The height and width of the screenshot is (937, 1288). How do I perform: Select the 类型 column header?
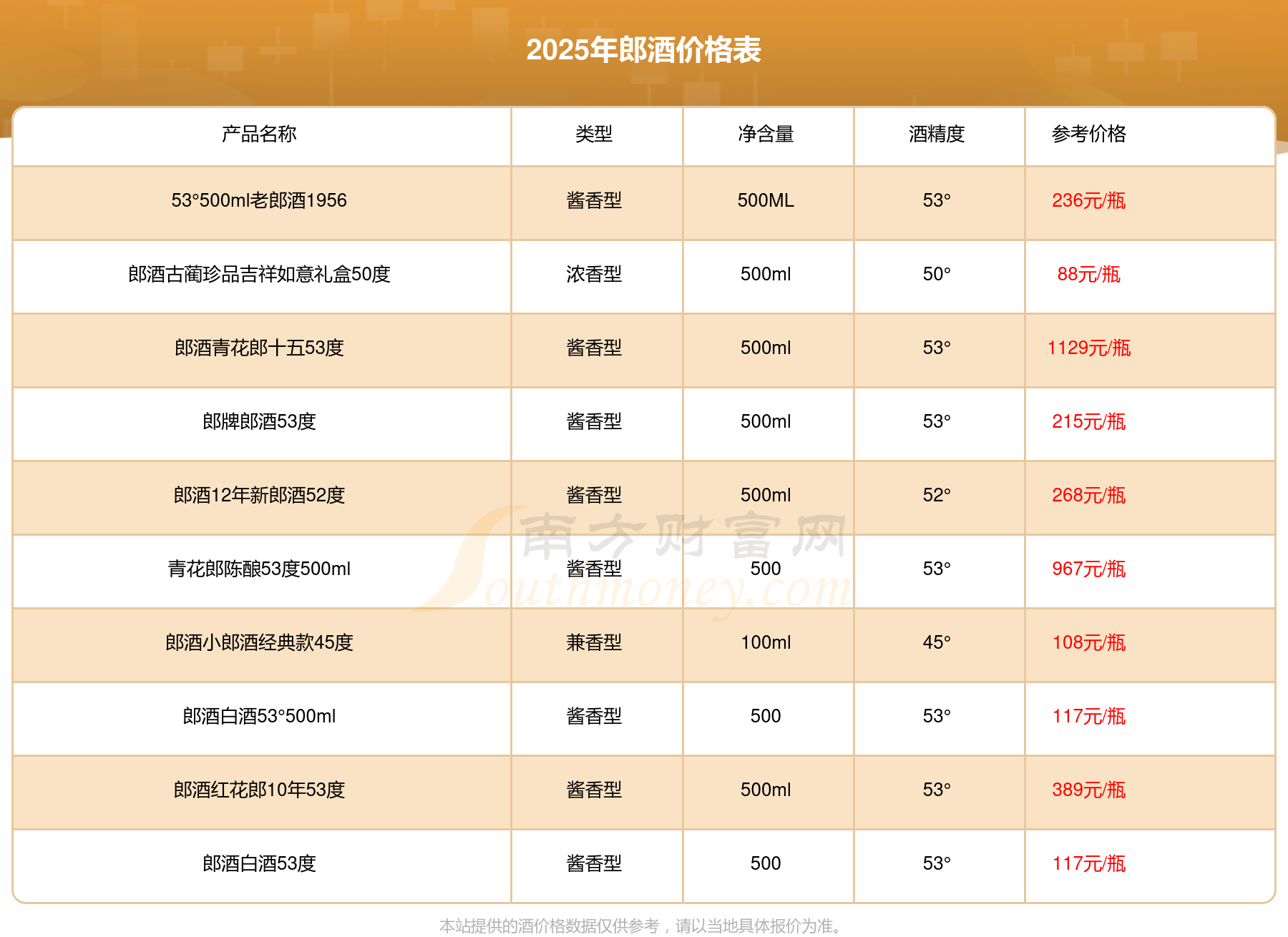[594, 134]
